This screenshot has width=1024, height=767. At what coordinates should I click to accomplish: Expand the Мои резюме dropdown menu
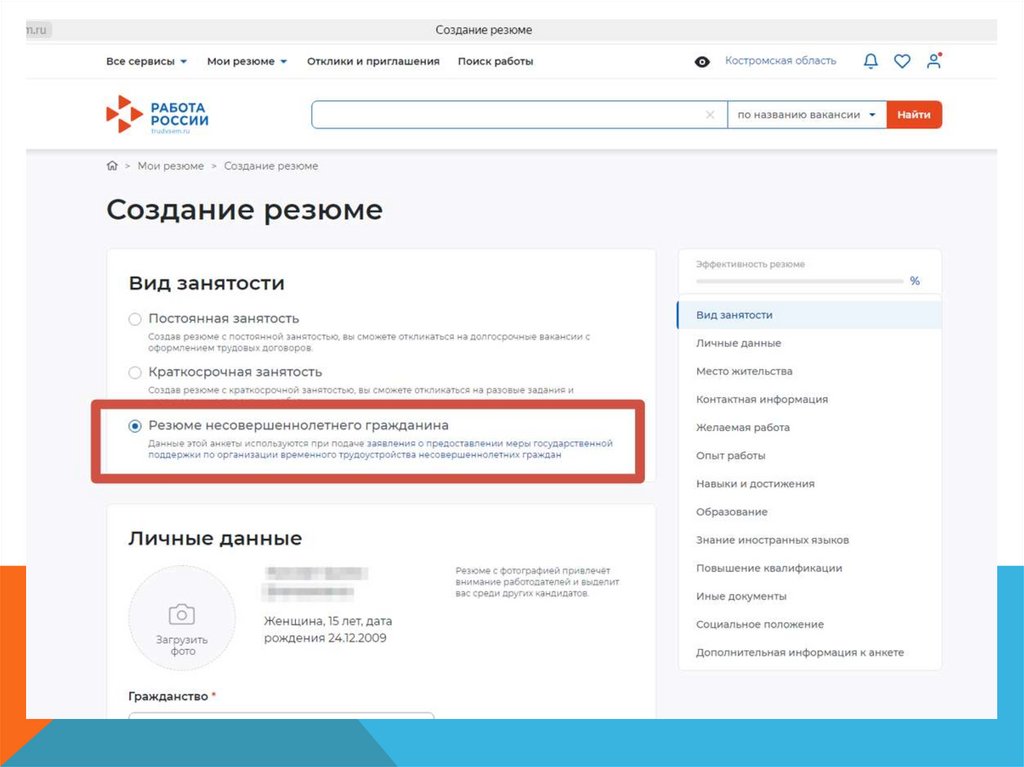(247, 61)
